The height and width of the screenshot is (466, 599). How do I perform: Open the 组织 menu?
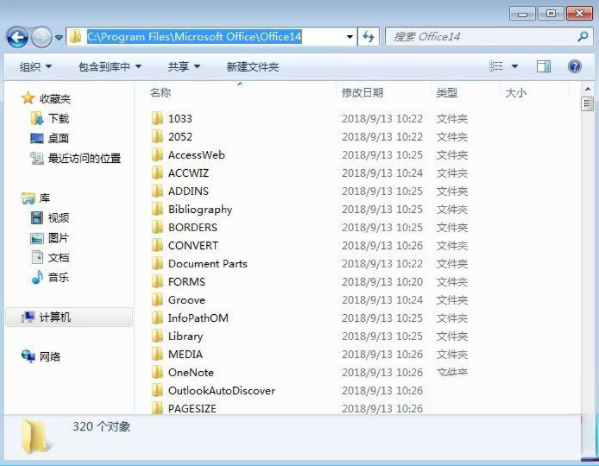(36, 67)
